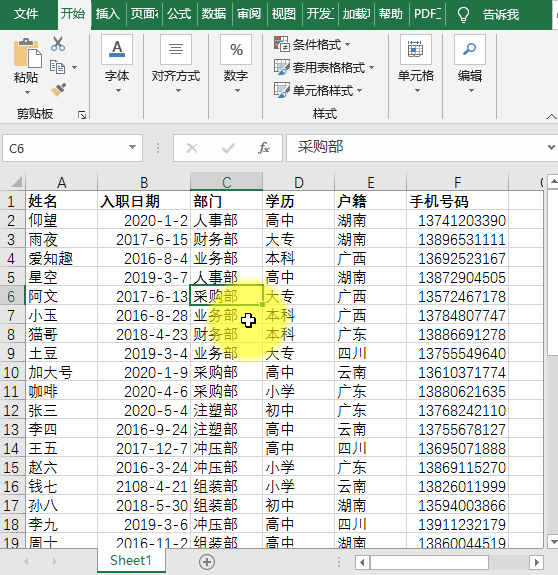Click the Cells (单元格) group icon
This screenshot has height=575, width=558.
point(416,50)
